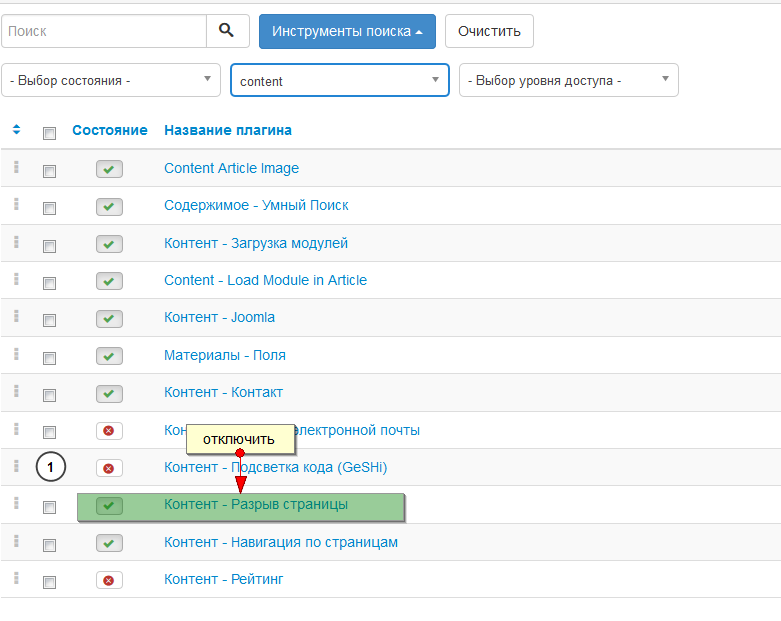Disable the Материалы - Поля status icon
The width and height of the screenshot is (781, 621).
pos(109,356)
